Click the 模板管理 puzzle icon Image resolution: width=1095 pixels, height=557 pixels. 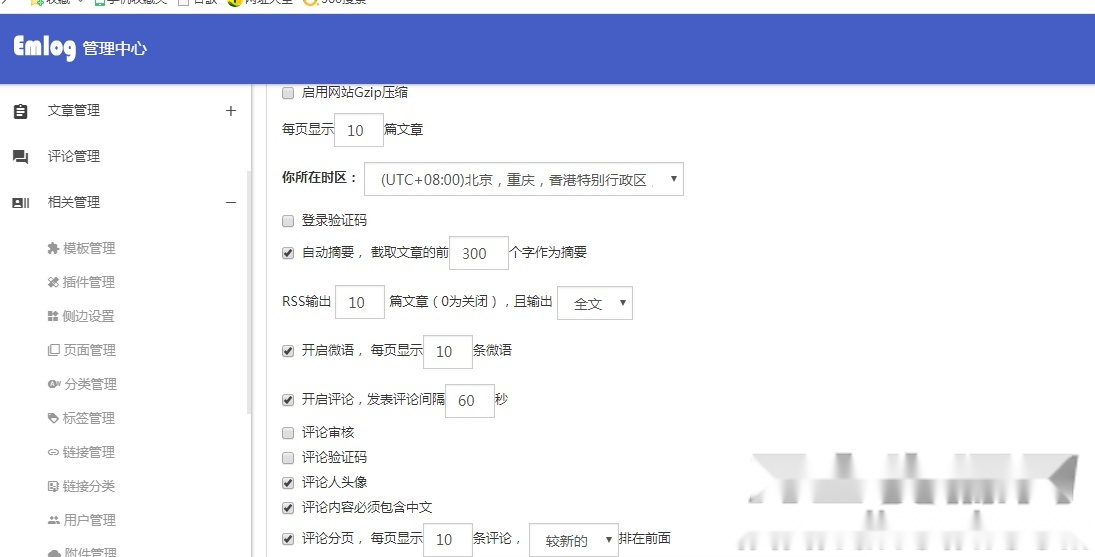53,248
